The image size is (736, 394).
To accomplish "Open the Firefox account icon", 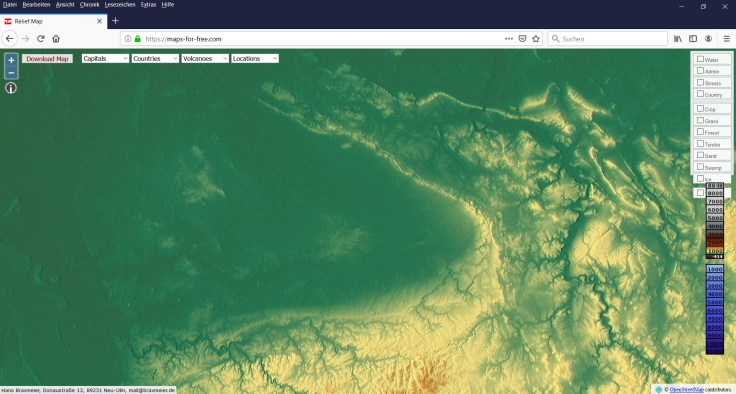I will pyautogui.click(x=708, y=39).
